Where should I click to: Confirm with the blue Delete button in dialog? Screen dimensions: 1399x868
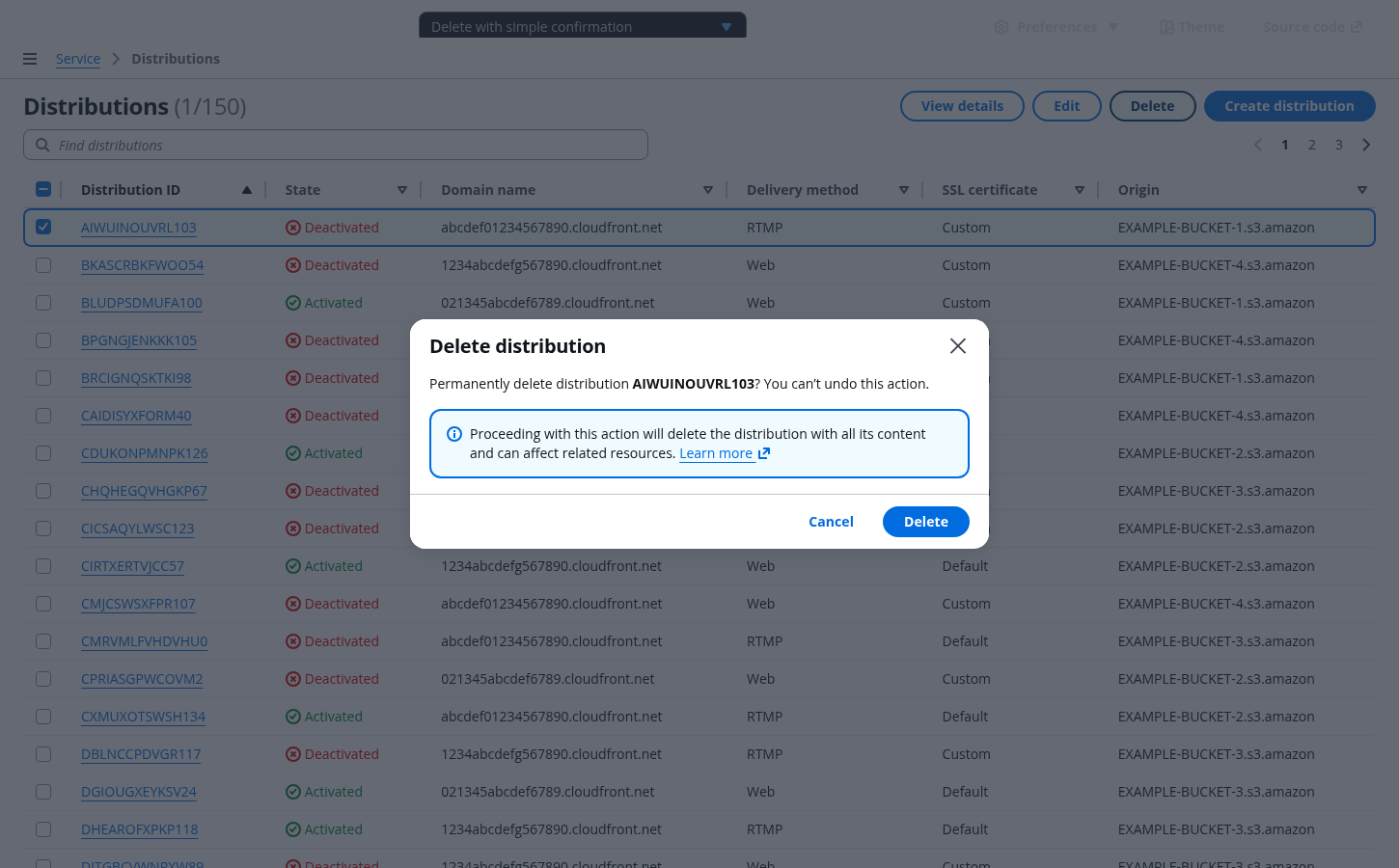[925, 522]
